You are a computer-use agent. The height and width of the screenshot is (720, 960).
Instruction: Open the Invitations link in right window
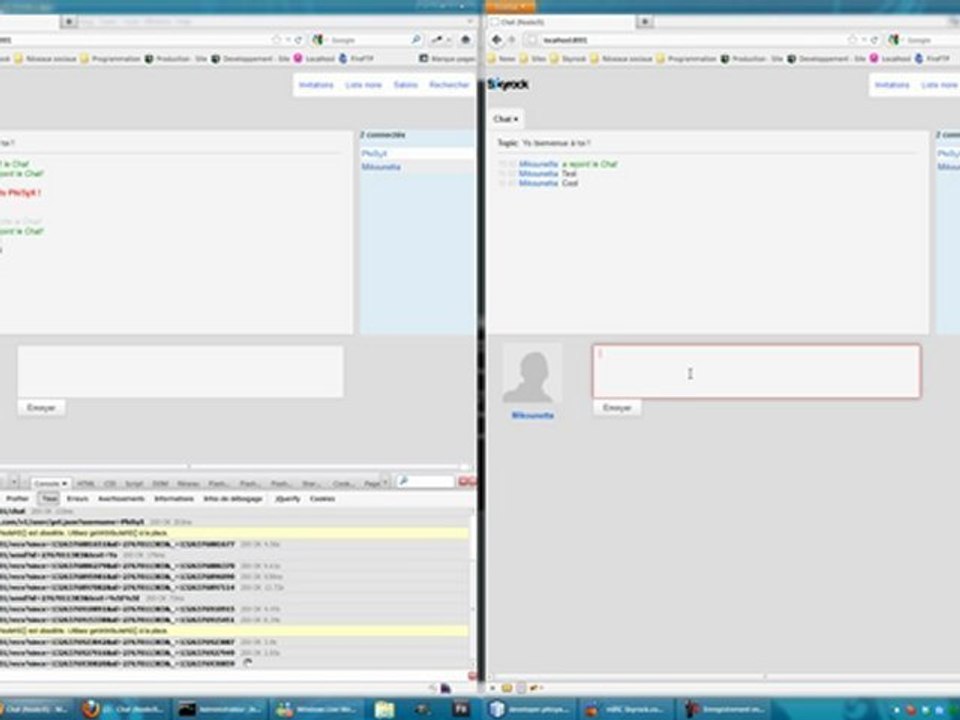pyautogui.click(x=892, y=84)
